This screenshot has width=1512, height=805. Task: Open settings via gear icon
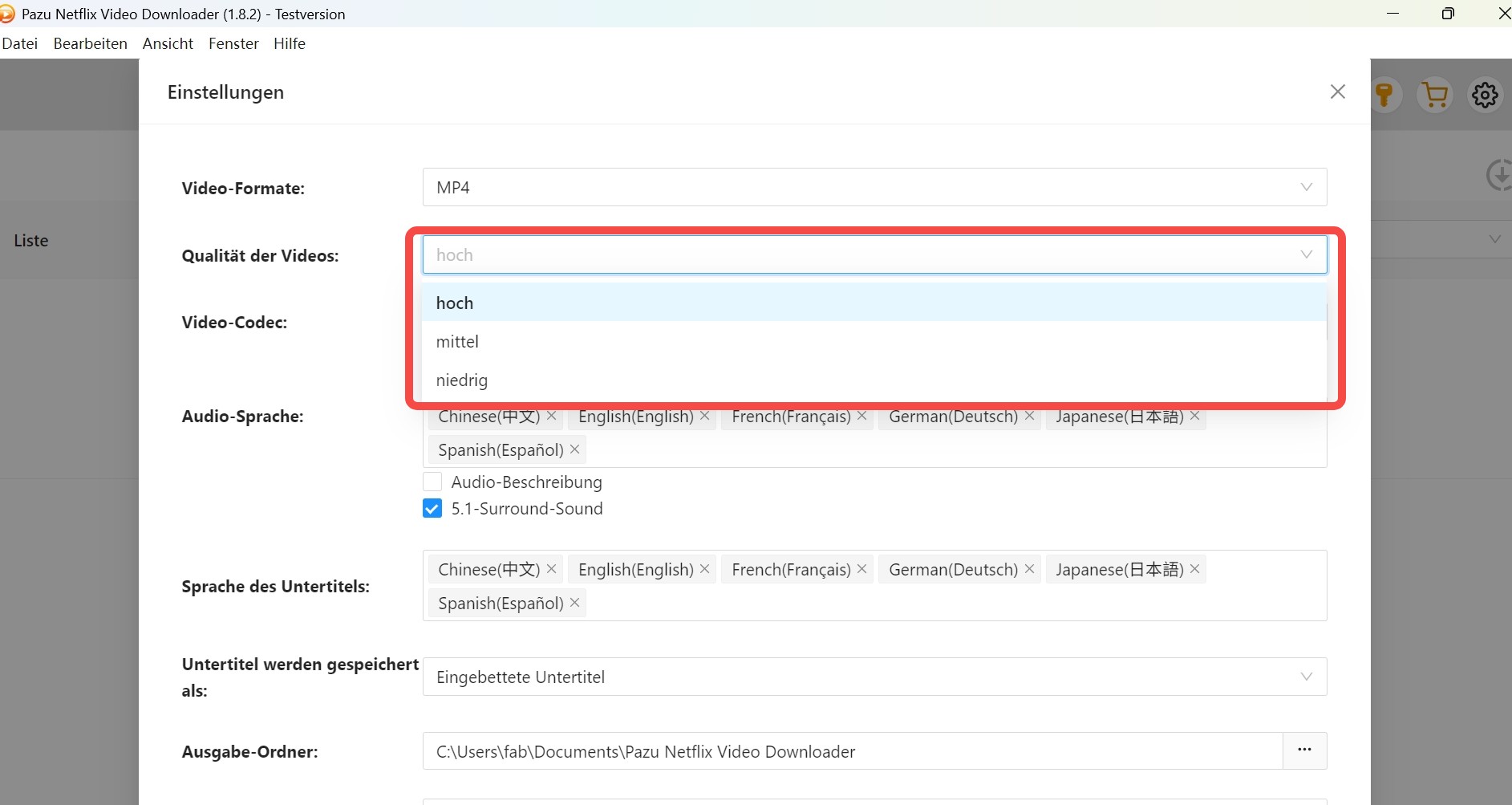(x=1485, y=95)
